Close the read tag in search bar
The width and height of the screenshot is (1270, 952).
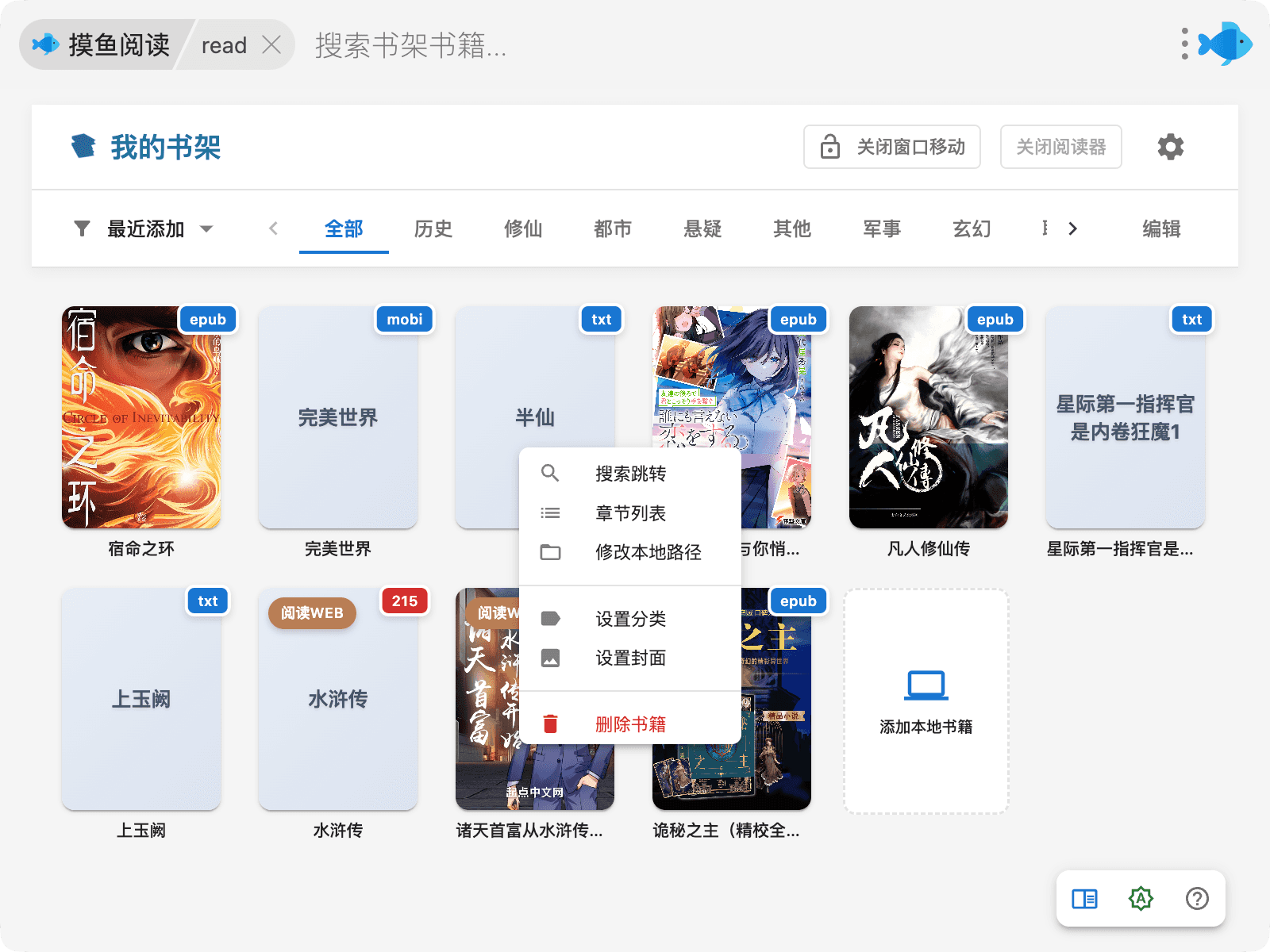pos(271,45)
